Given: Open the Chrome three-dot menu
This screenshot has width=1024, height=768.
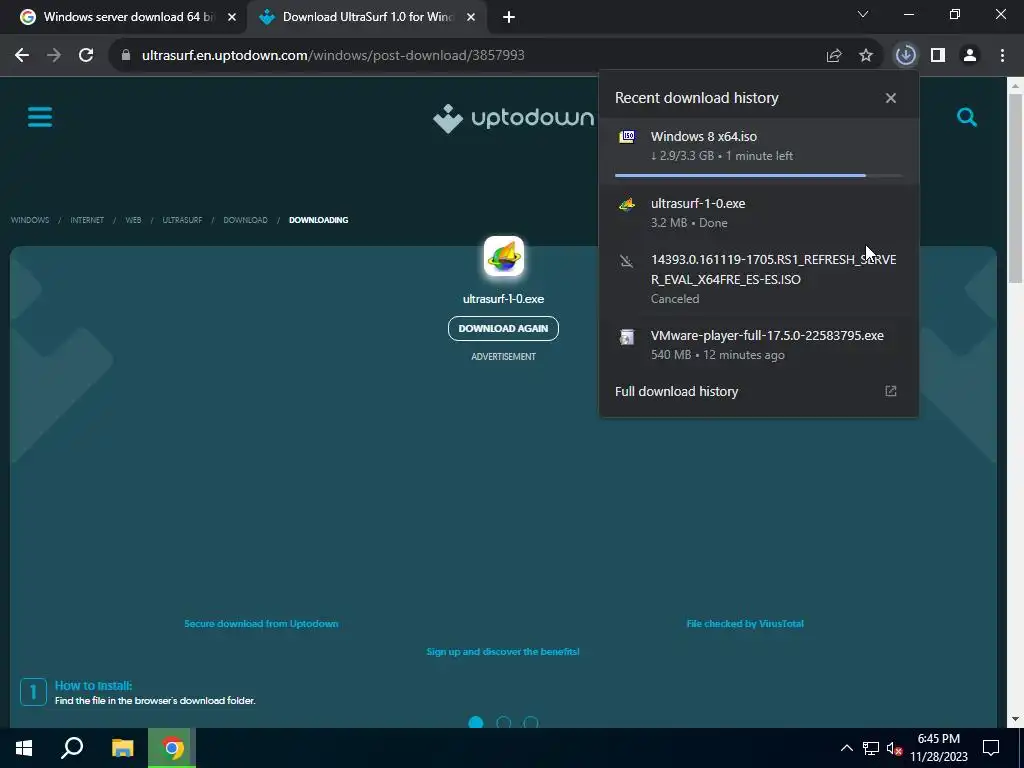Looking at the screenshot, I should (x=1002, y=56).
